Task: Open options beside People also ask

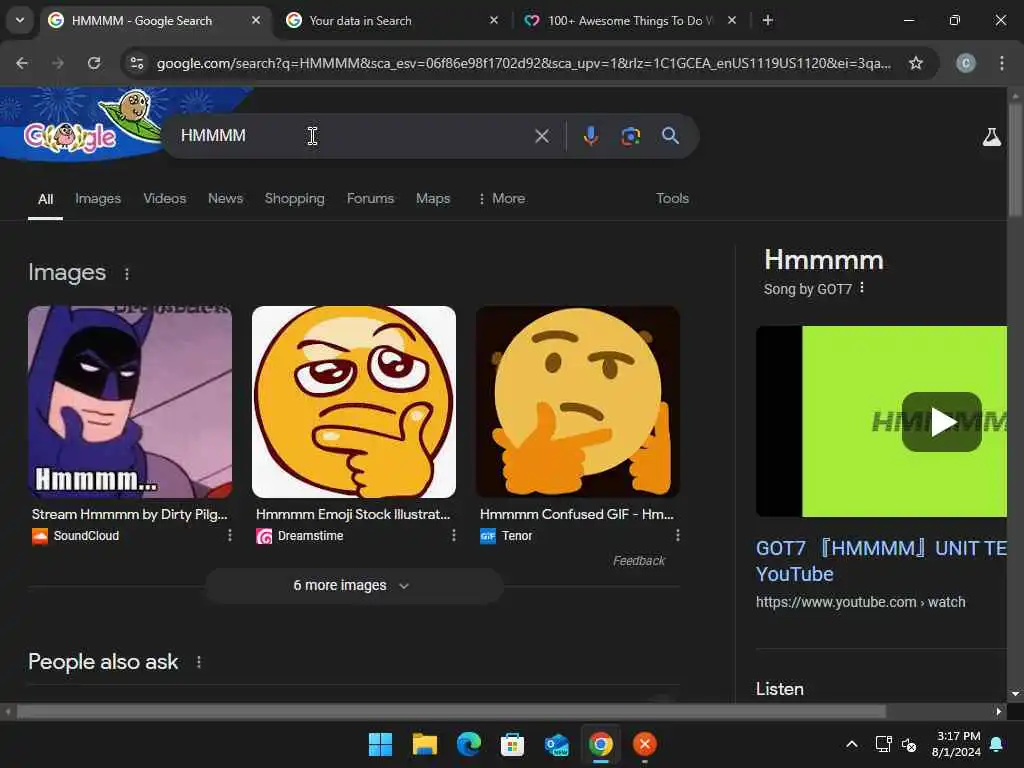Action: click(x=199, y=662)
